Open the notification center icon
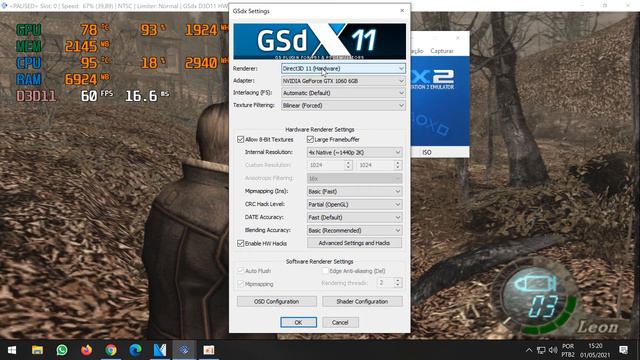This screenshot has width=640, height=360. click(x=623, y=350)
